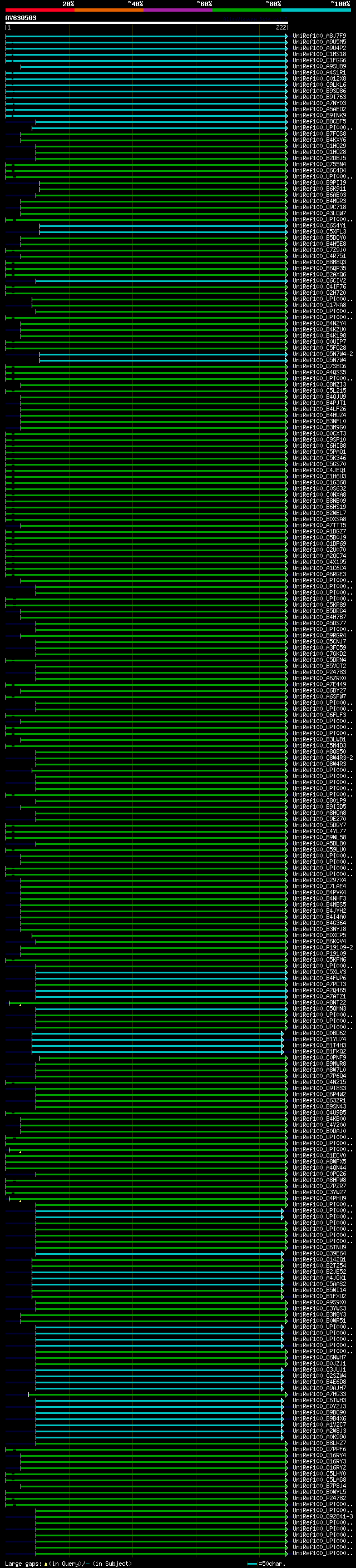Screen dimensions: 356x1568
Task: Select the label UniRef100_C5DRN4
Action: (x=319, y=660)
